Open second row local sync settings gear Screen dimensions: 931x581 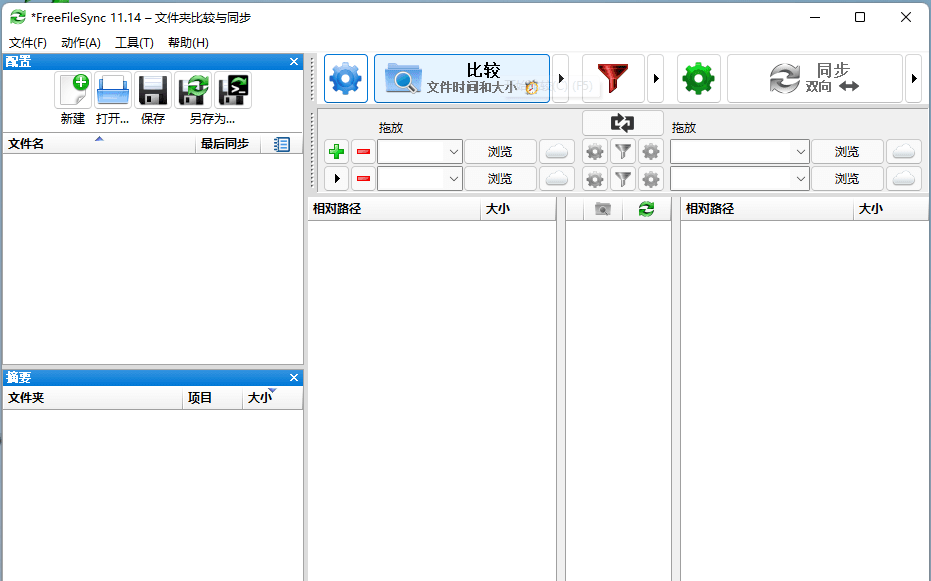(651, 179)
